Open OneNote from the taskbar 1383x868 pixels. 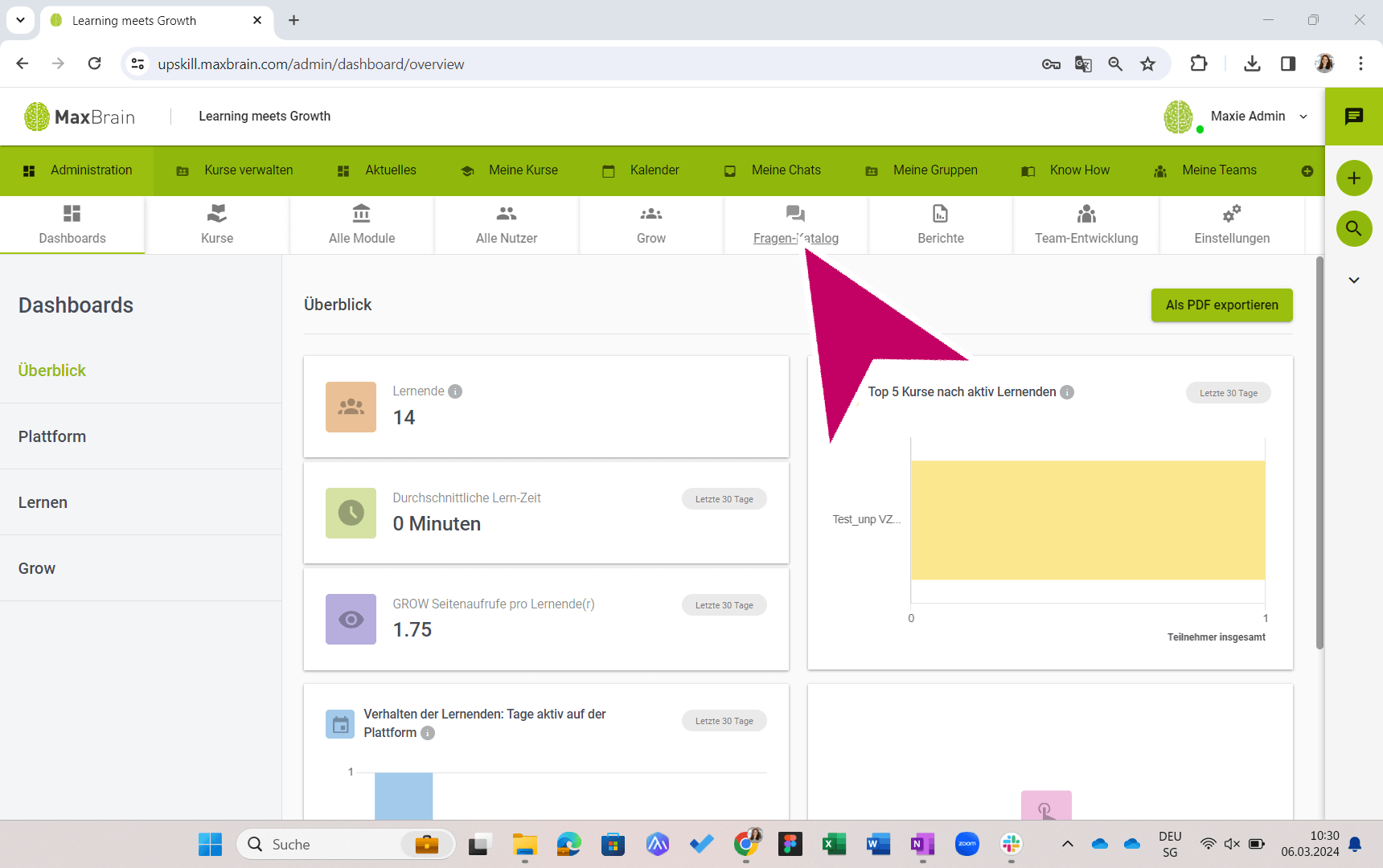click(922, 844)
